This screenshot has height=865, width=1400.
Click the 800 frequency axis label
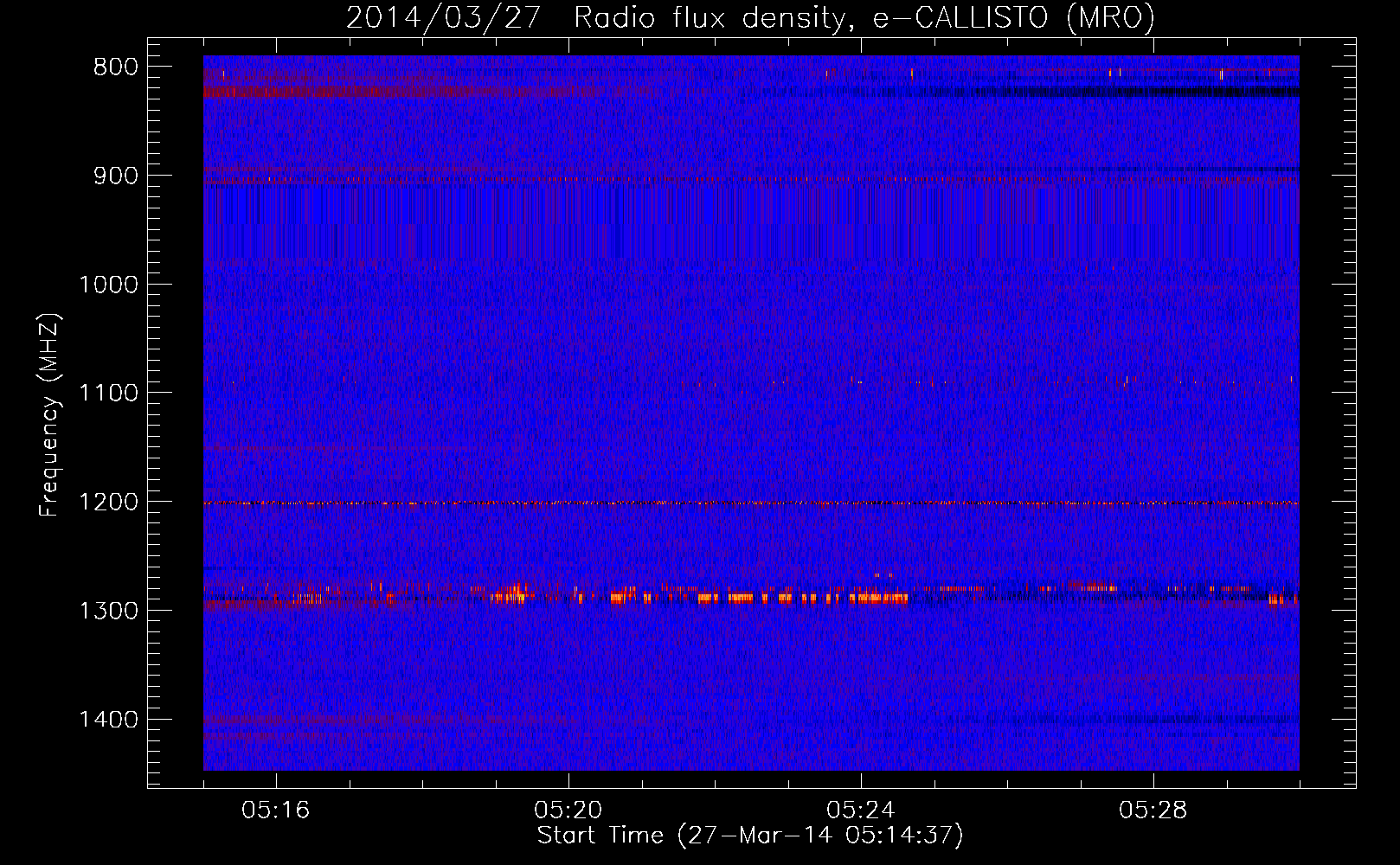(116, 67)
